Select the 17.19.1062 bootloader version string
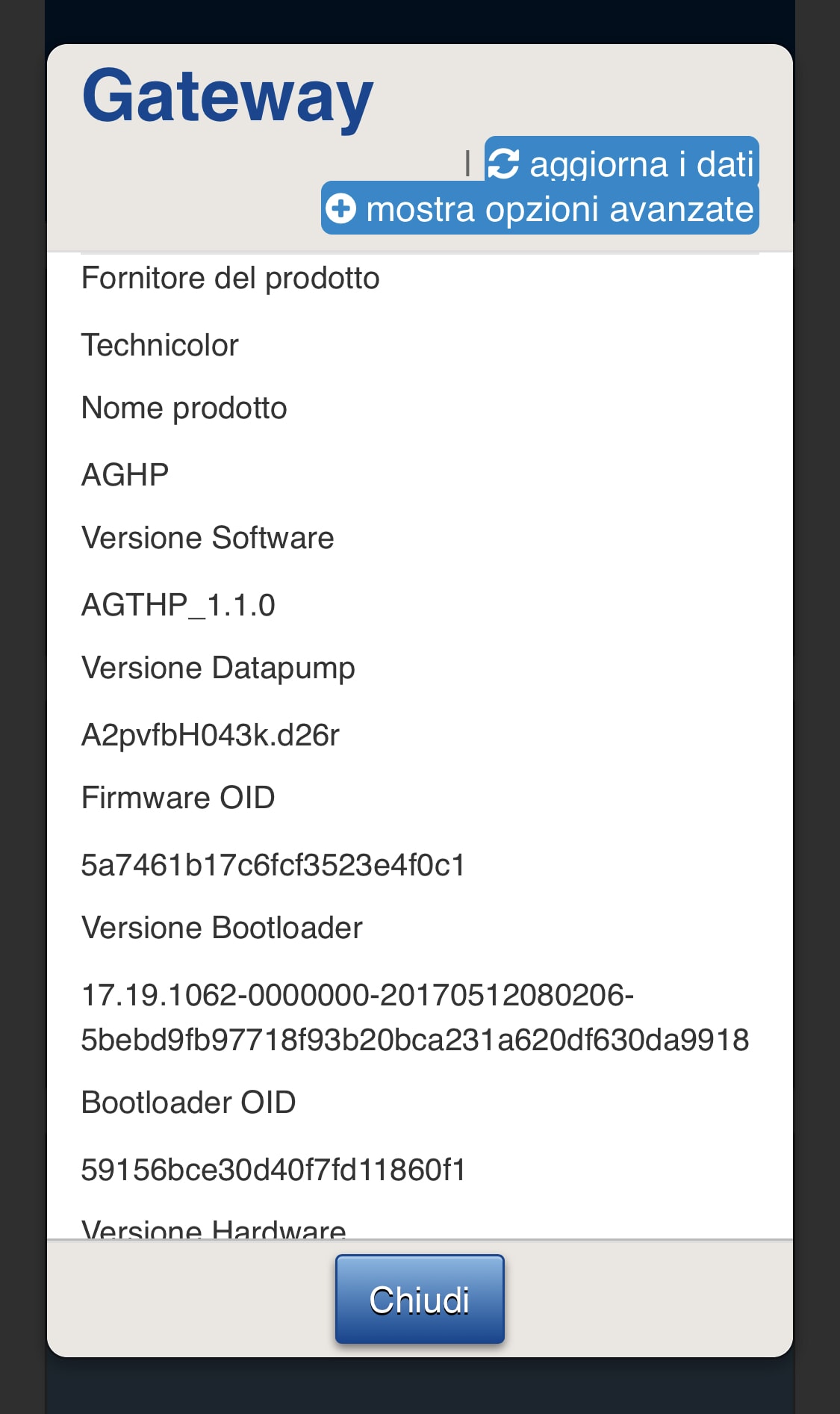The image size is (840, 1414). click(x=357, y=996)
